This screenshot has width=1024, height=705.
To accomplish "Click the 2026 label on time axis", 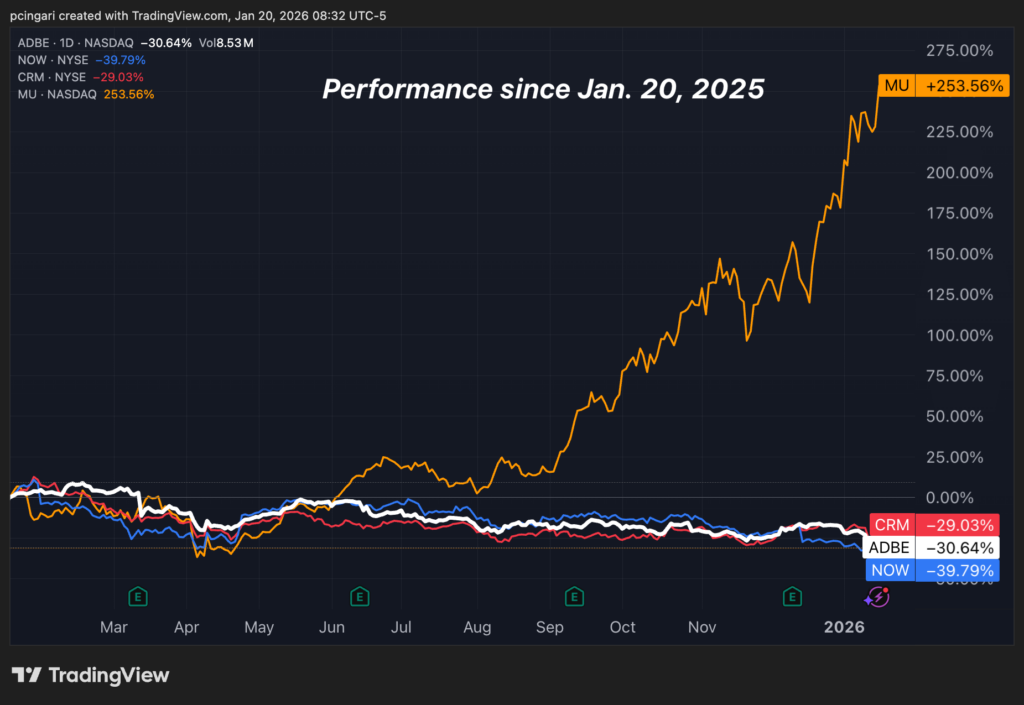I will pos(844,627).
